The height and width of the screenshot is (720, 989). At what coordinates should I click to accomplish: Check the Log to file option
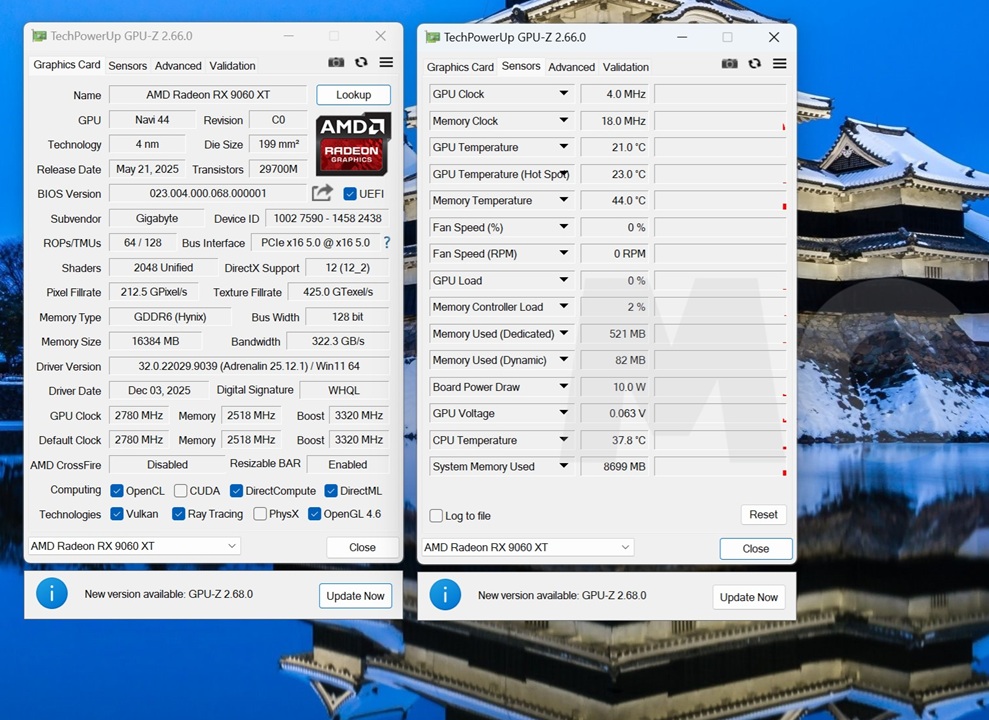(x=436, y=515)
